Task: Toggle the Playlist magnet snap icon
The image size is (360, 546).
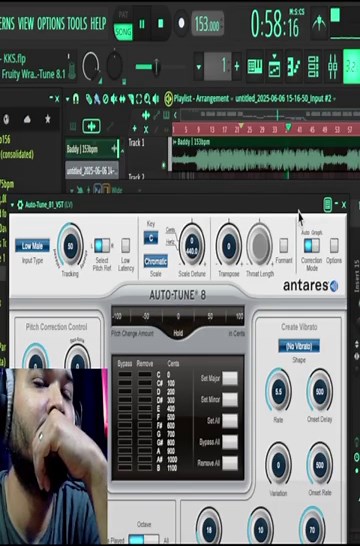Action: [76, 99]
